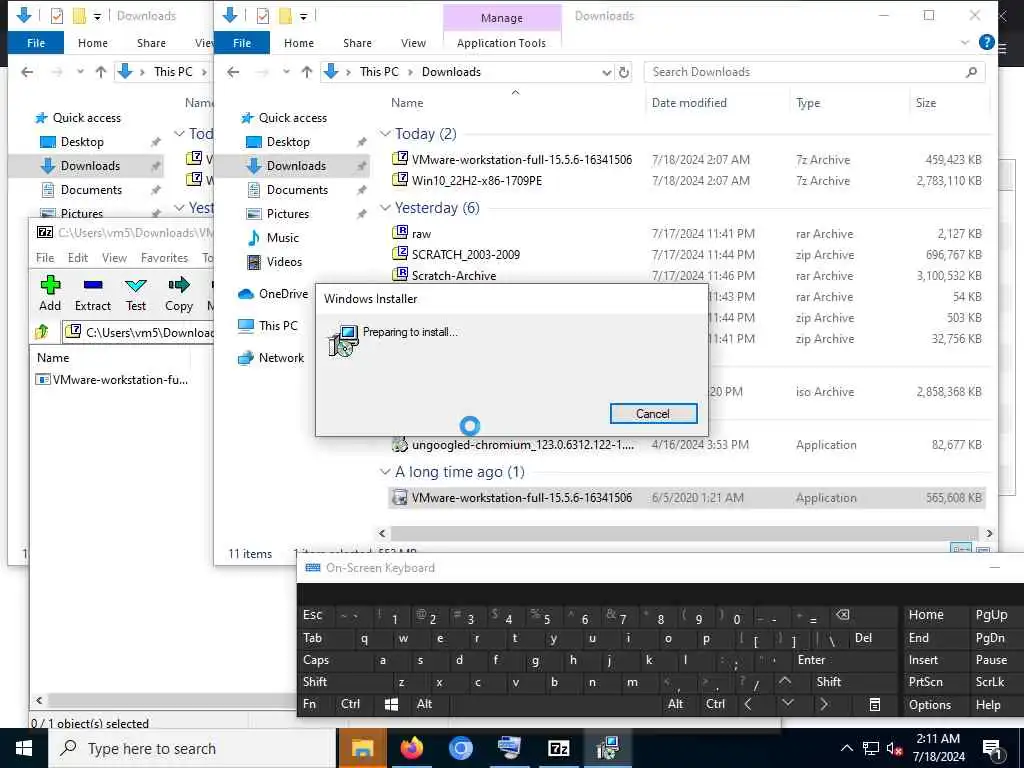Open notification center icon
This screenshot has width=1024, height=768.
tap(993, 749)
